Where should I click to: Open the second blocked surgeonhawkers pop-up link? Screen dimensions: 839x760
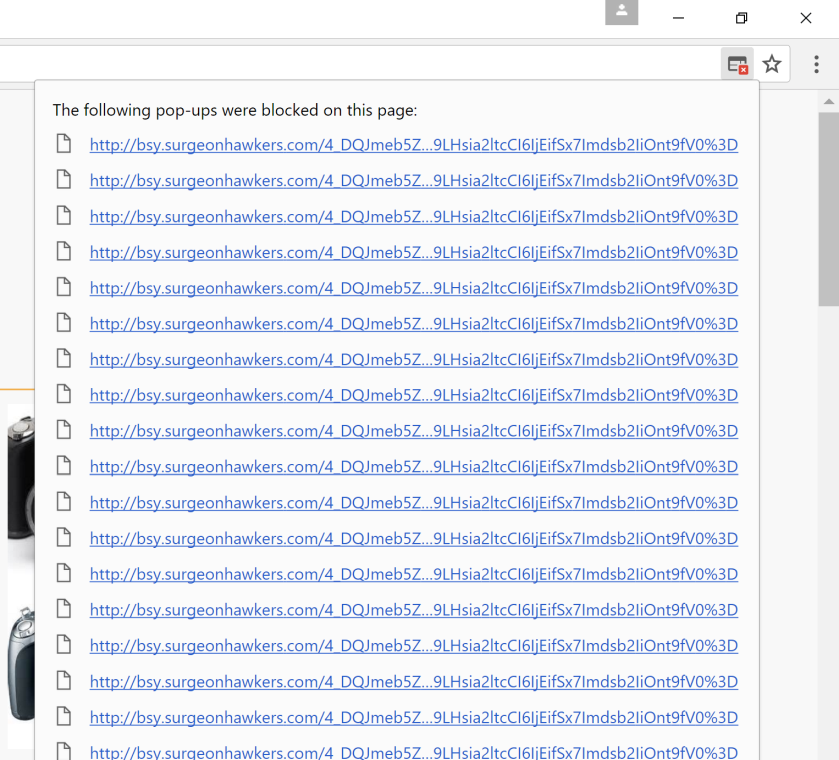pyautogui.click(x=413, y=180)
